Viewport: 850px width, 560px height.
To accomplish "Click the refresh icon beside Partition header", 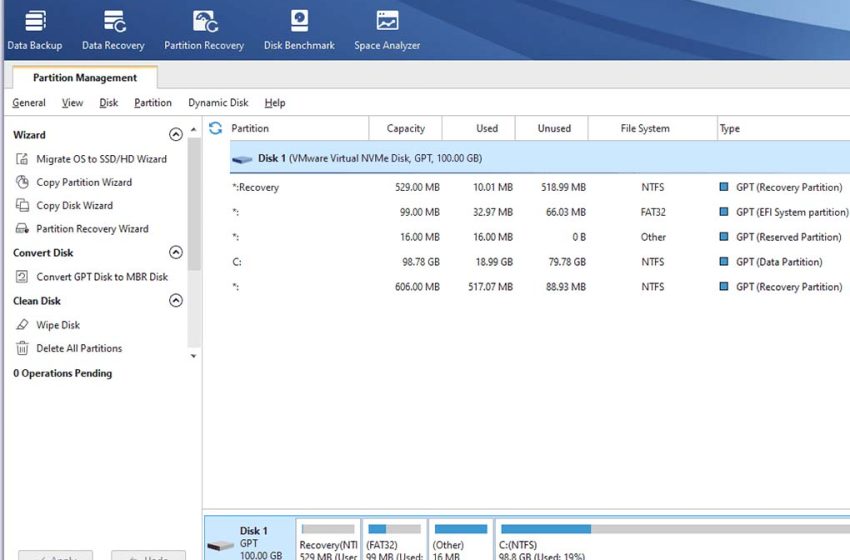I will pos(215,128).
